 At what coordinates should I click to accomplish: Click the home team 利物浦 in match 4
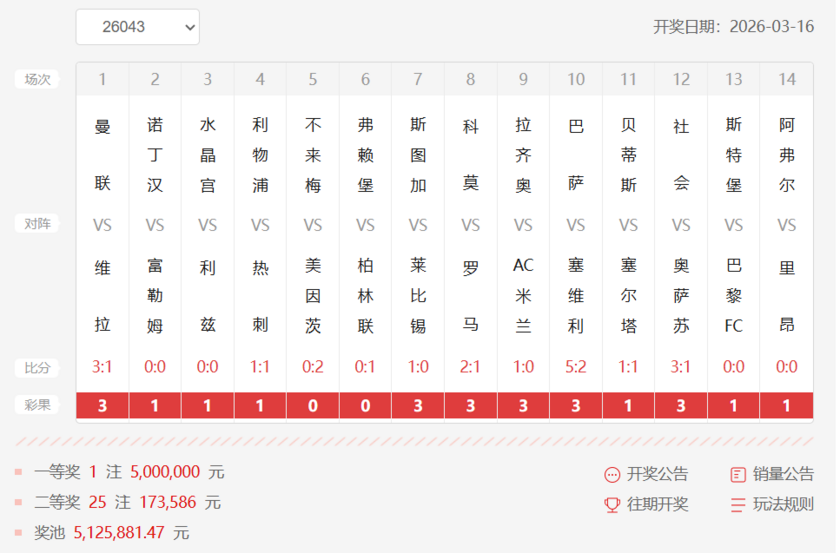point(260,155)
